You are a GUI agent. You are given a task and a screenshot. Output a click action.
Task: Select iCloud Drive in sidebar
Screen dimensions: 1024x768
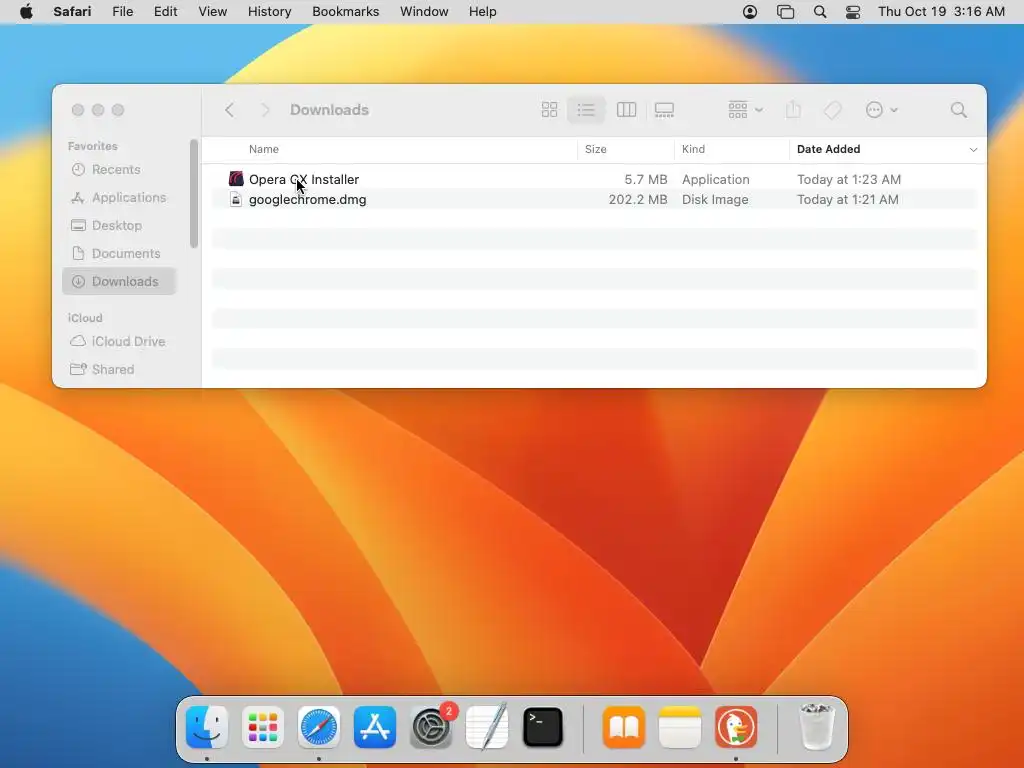tap(119, 342)
